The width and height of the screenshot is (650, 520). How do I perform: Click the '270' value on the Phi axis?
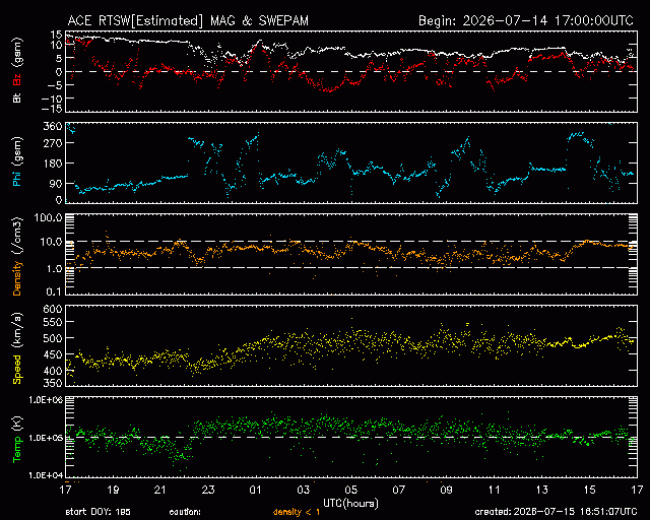click(53, 143)
